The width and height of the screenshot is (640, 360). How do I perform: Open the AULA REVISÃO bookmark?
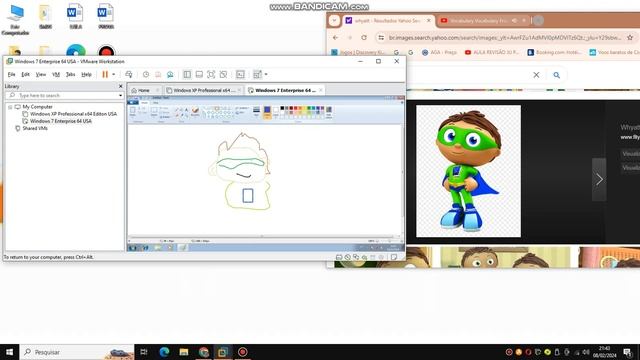491,52
